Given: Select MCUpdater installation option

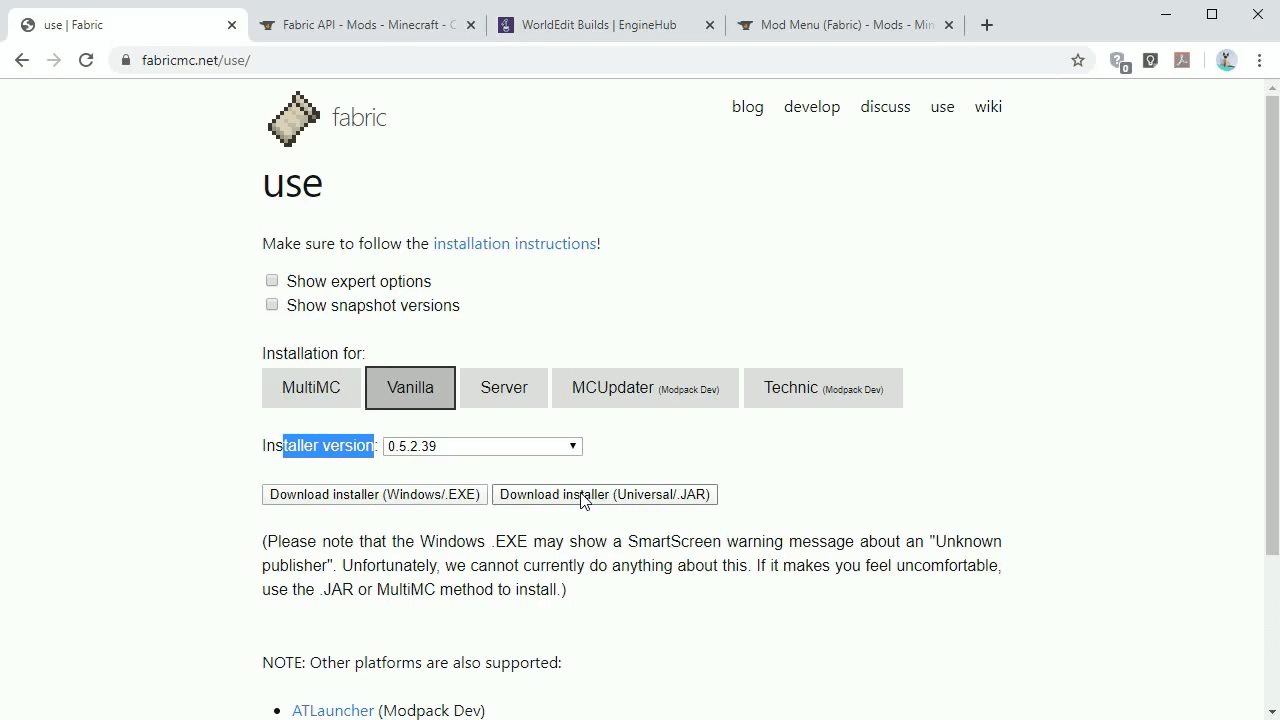Looking at the screenshot, I should pos(645,388).
